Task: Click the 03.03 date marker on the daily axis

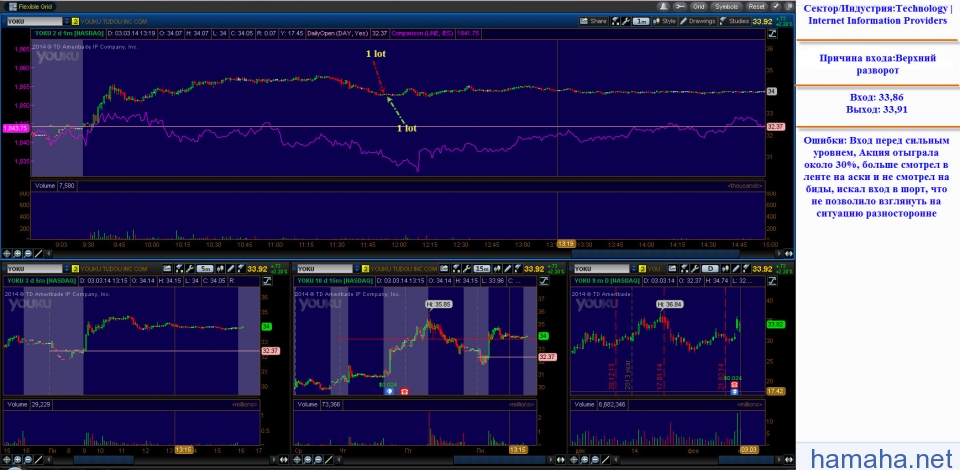Action: point(749,450)
